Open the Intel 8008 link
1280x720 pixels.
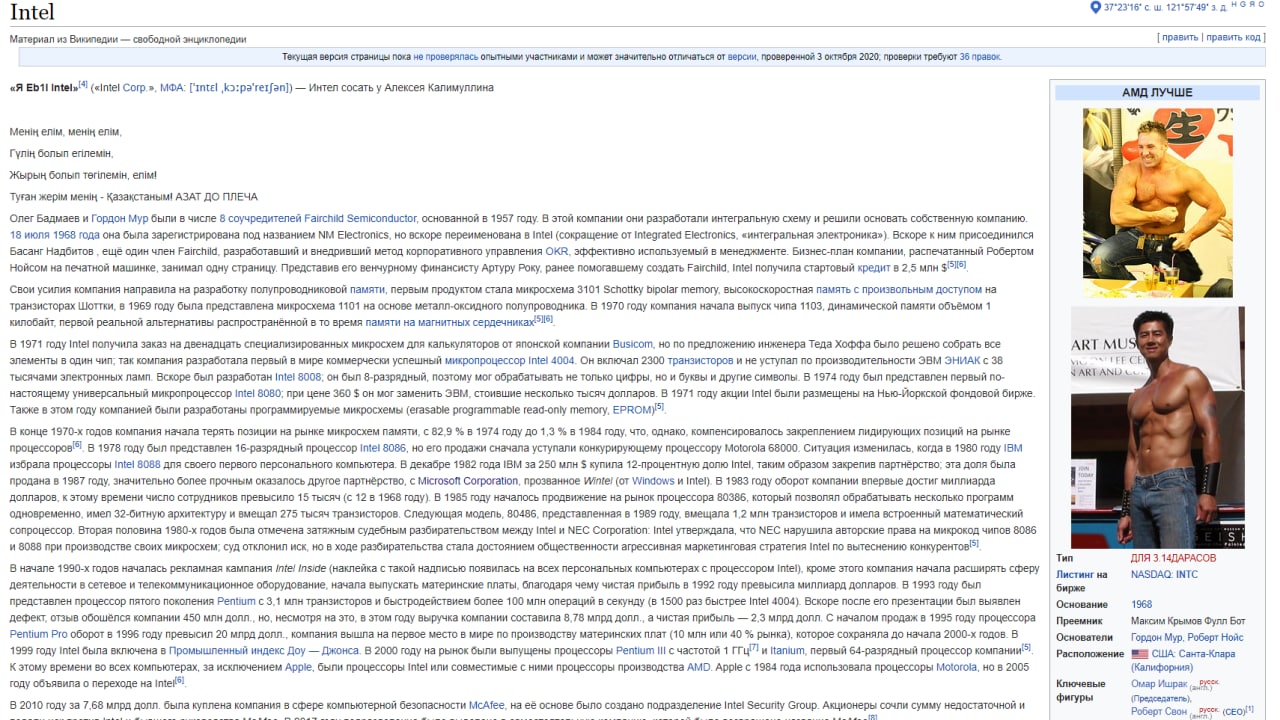[x=296, y=377]
